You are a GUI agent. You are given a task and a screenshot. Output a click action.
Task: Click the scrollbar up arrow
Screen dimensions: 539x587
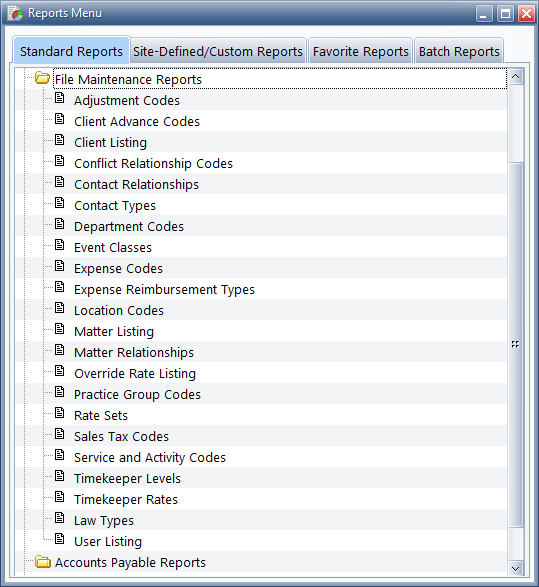(515, 77)
